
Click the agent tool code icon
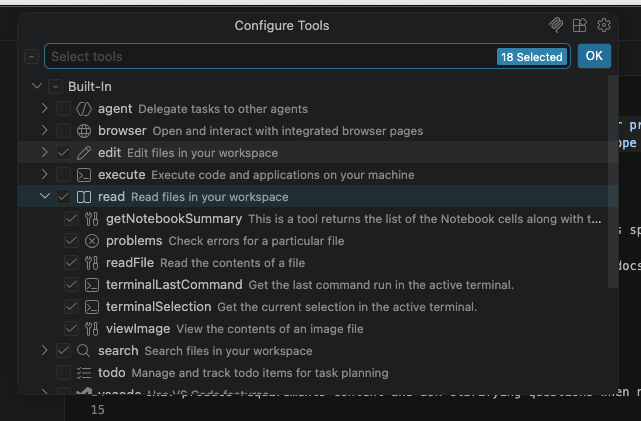point(84,109)
